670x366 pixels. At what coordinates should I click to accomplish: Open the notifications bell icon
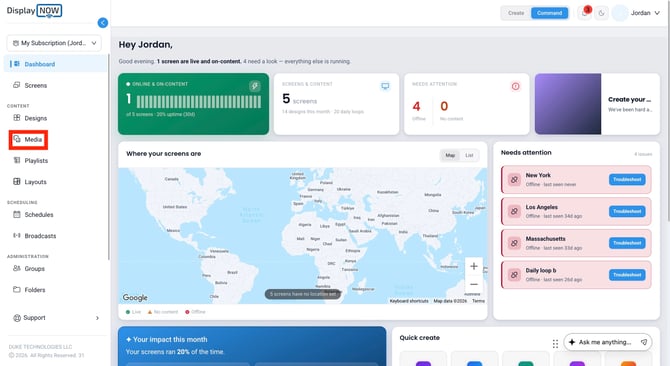point(585,13)
